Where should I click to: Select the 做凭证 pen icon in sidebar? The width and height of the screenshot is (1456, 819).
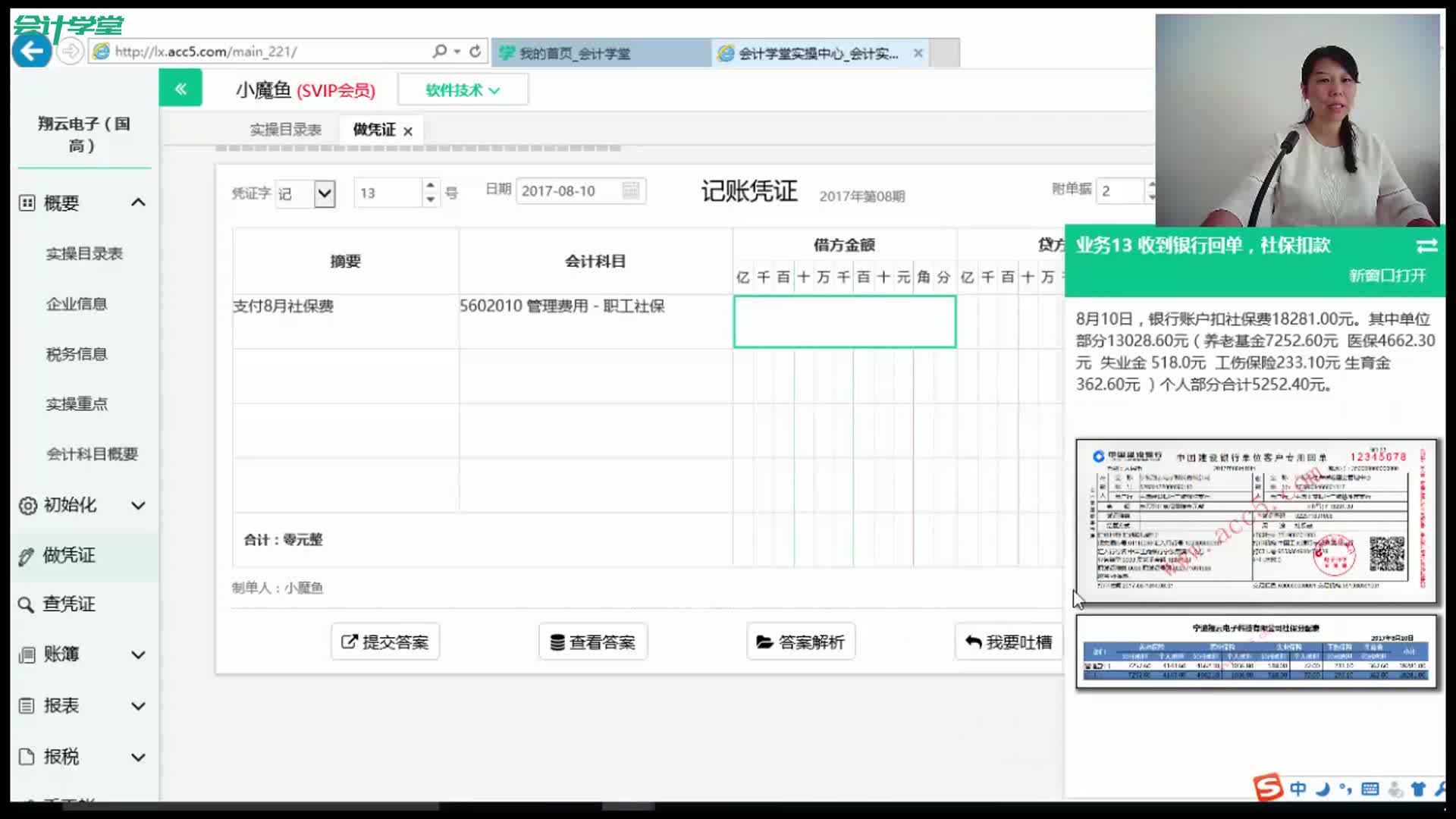point(25,555)
